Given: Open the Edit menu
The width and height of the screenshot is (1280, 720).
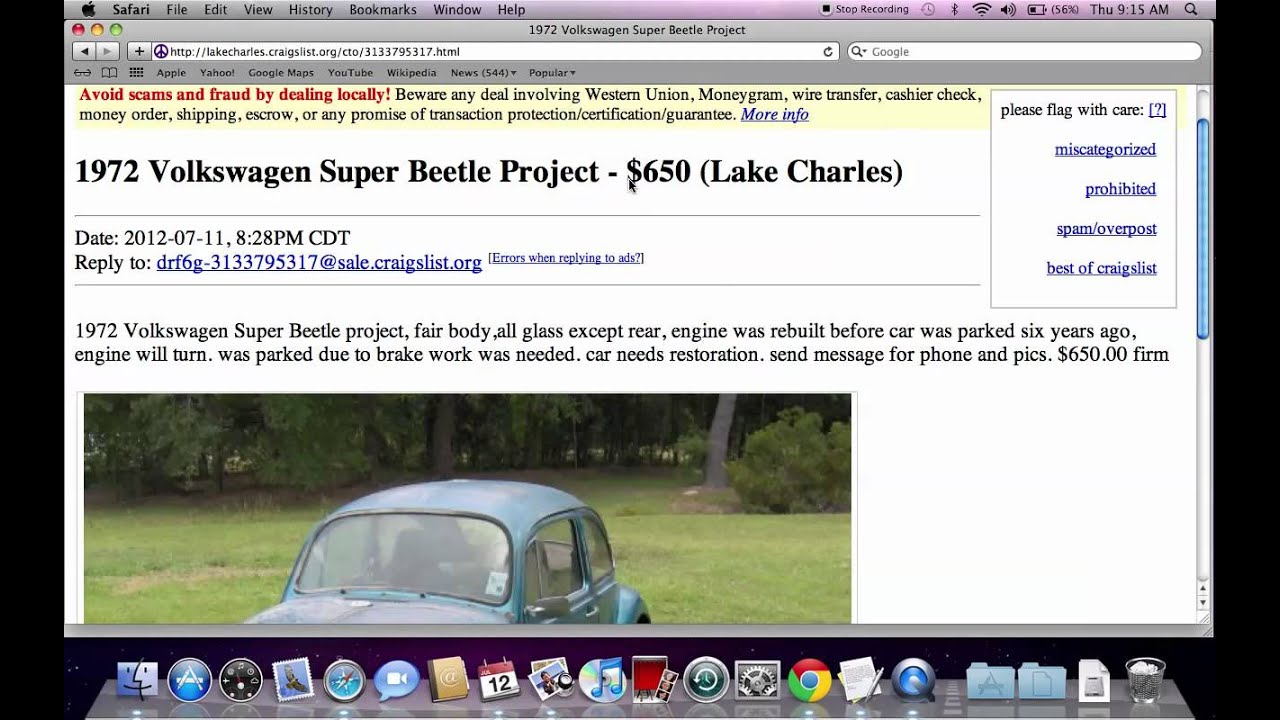Looking at the screenshot, I should pos(215,10).
